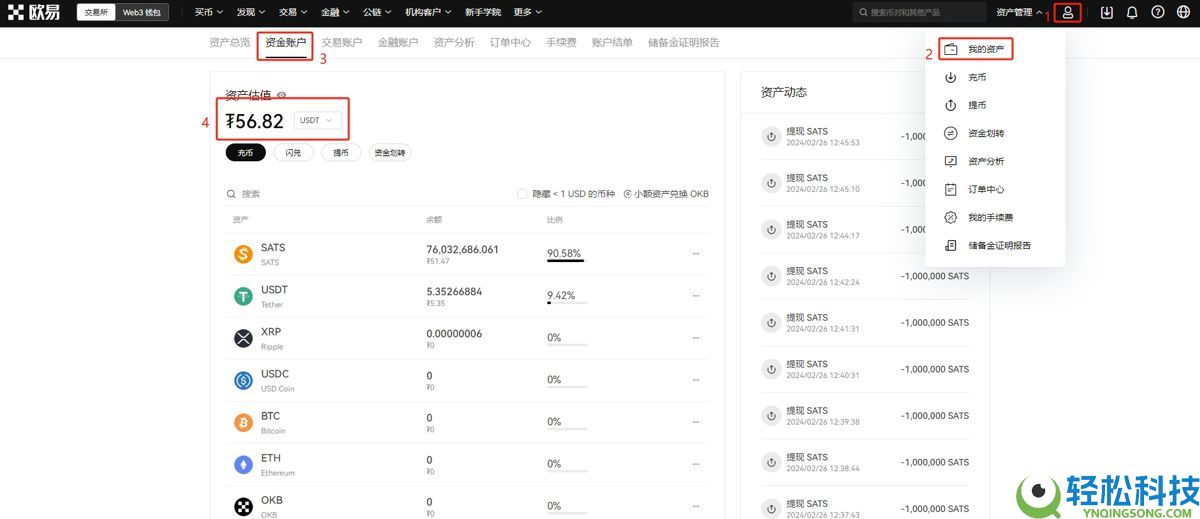This screenshot has height=519, width=1200.
Task: Click the download app icon in the header
Action: point(1106,13)
